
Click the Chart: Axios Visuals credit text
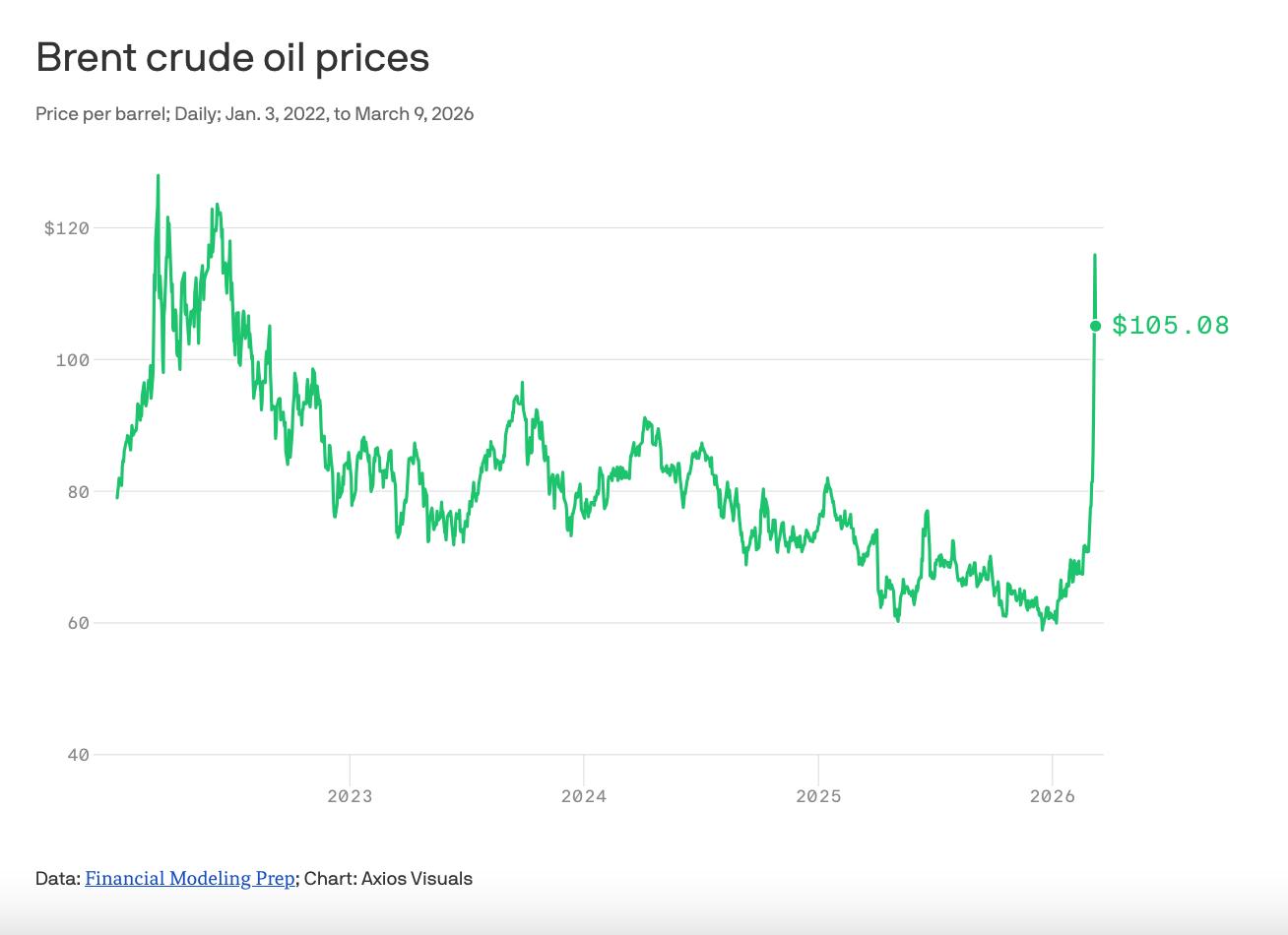pyautogui.click(x=388, y=879)
